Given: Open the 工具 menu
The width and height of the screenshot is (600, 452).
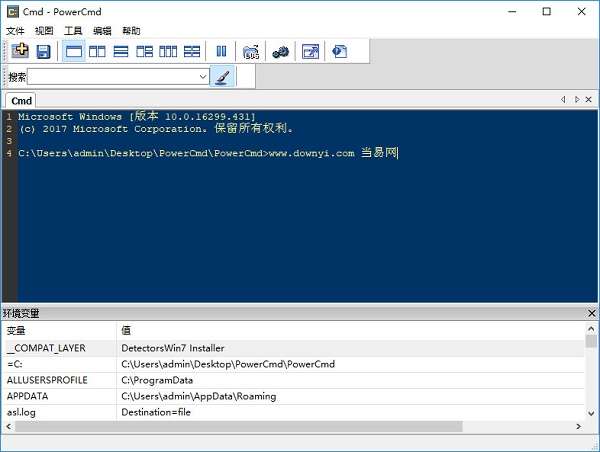Looking at the screenshot, I should pos(73,31).
